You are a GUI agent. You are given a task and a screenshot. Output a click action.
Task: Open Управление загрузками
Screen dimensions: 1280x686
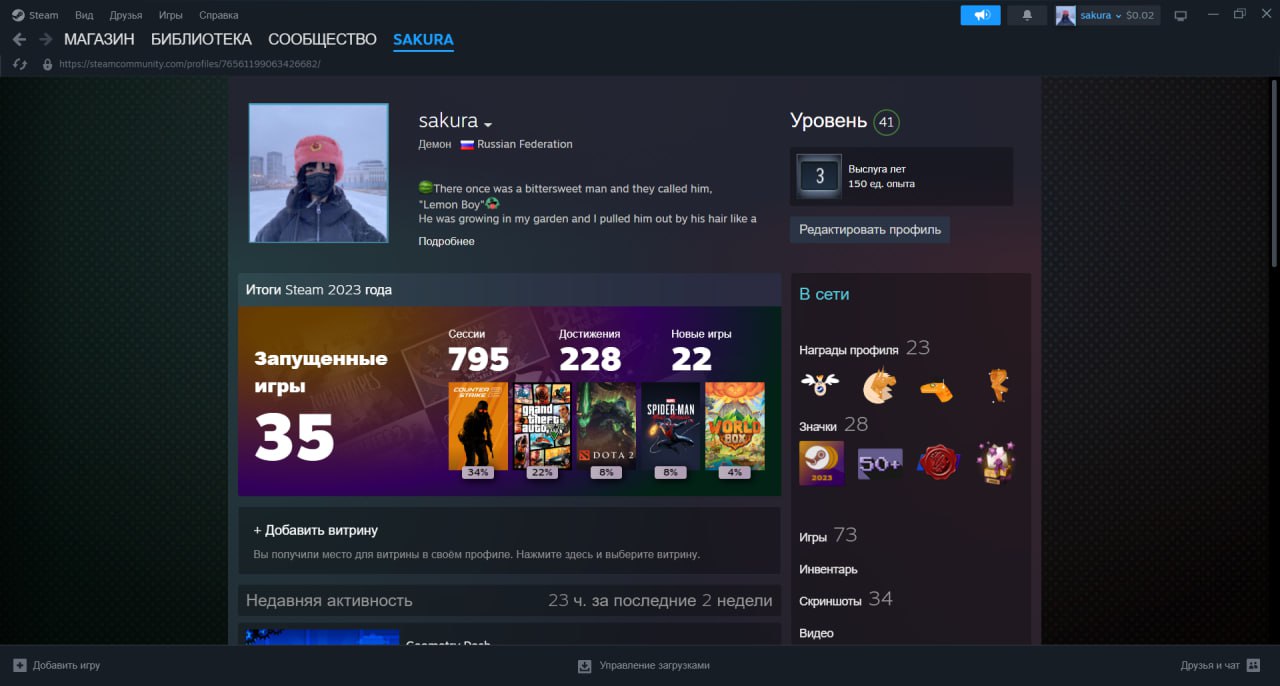[655, 666]
